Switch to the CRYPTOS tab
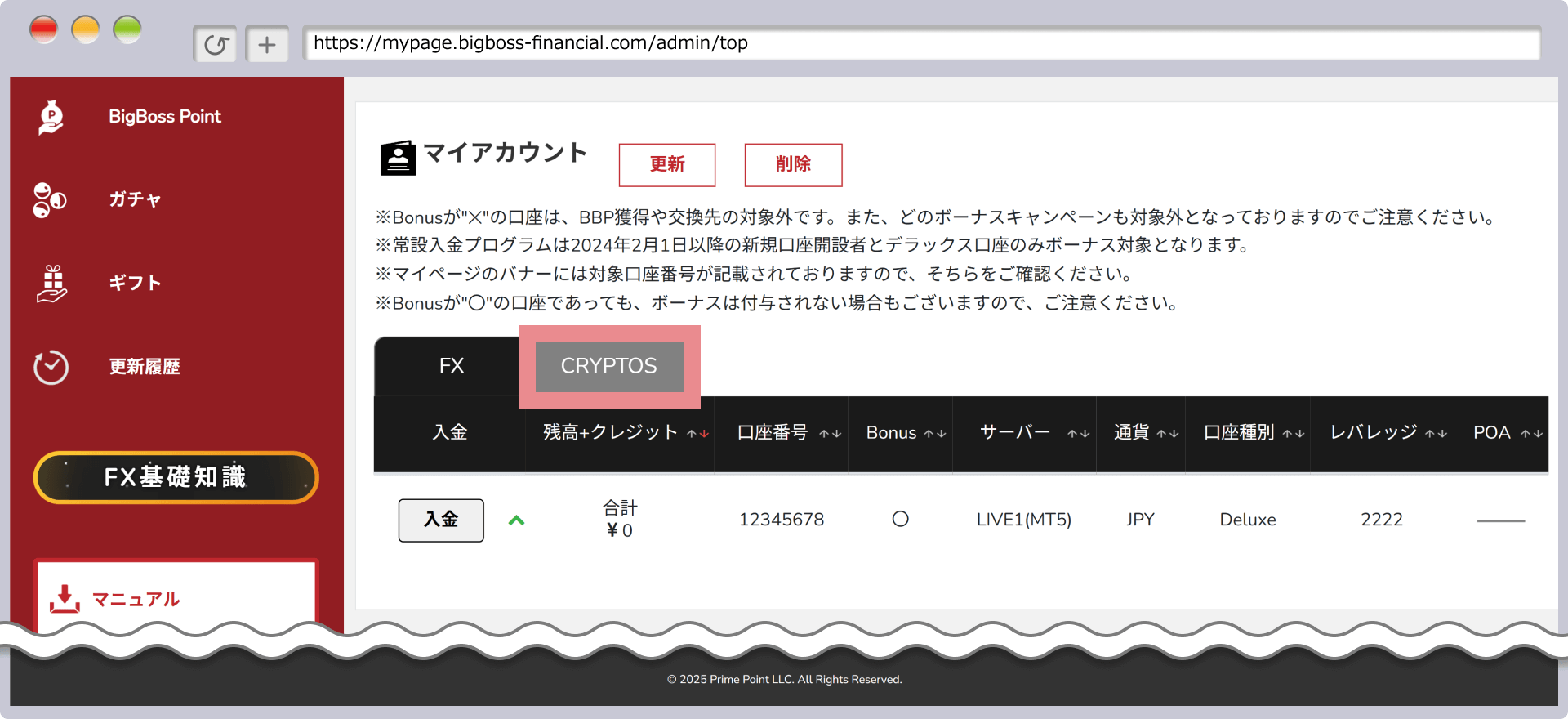The width and height of the screenshot is (1568, 719). point(609,366)
